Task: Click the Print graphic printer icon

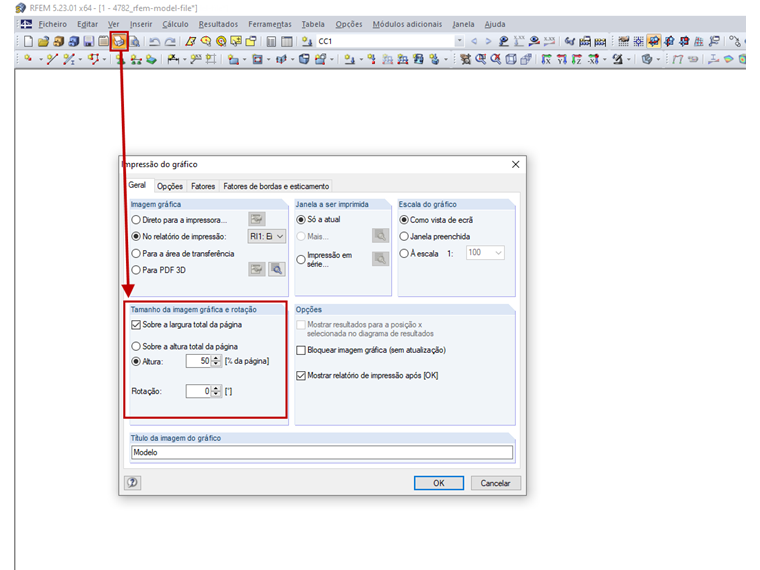Action: coord(119,41)
